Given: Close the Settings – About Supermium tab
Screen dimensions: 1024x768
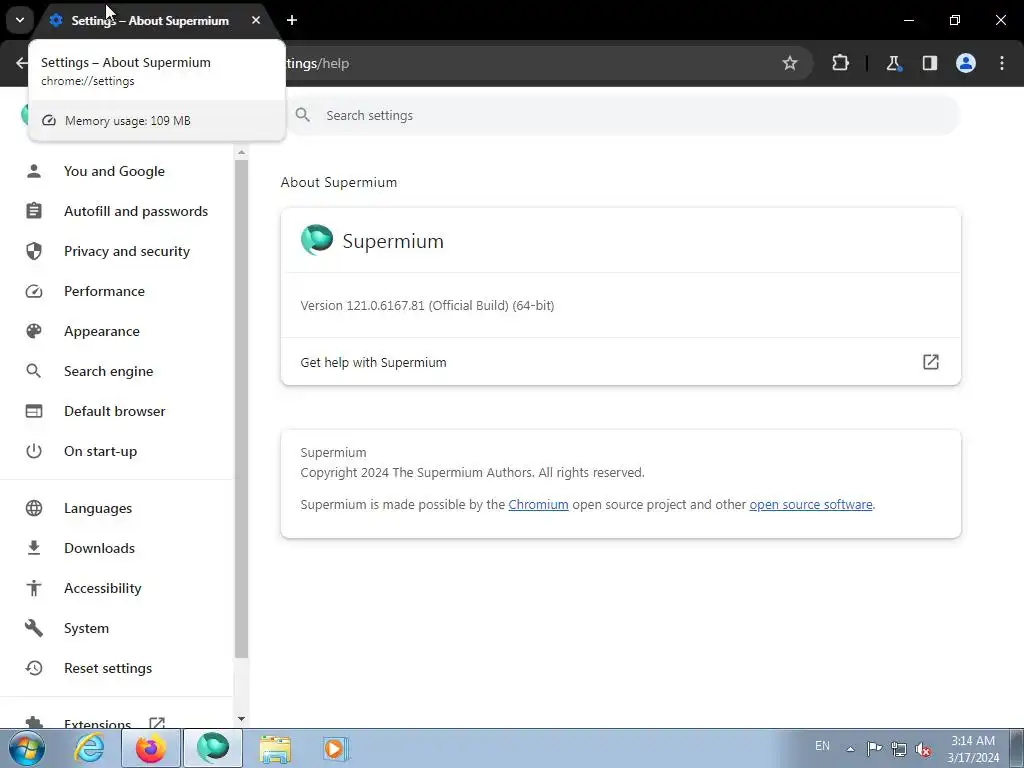Looking at the screenshot, I should (x=256, y=20).
